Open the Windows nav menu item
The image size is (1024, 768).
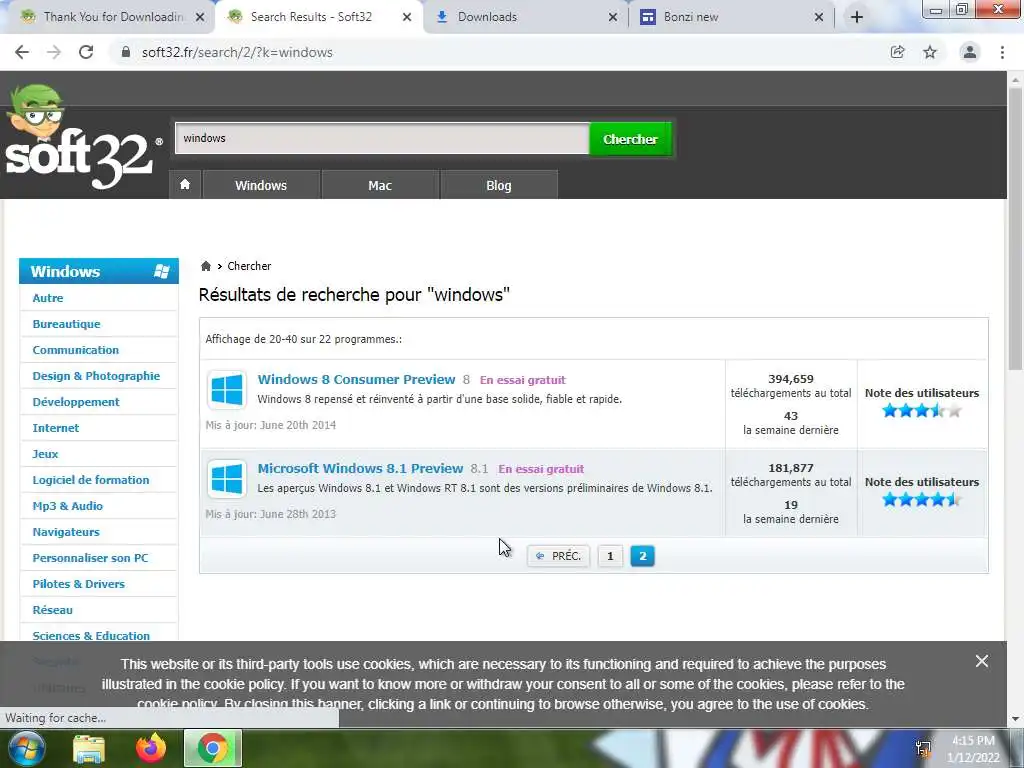[261, 185]
